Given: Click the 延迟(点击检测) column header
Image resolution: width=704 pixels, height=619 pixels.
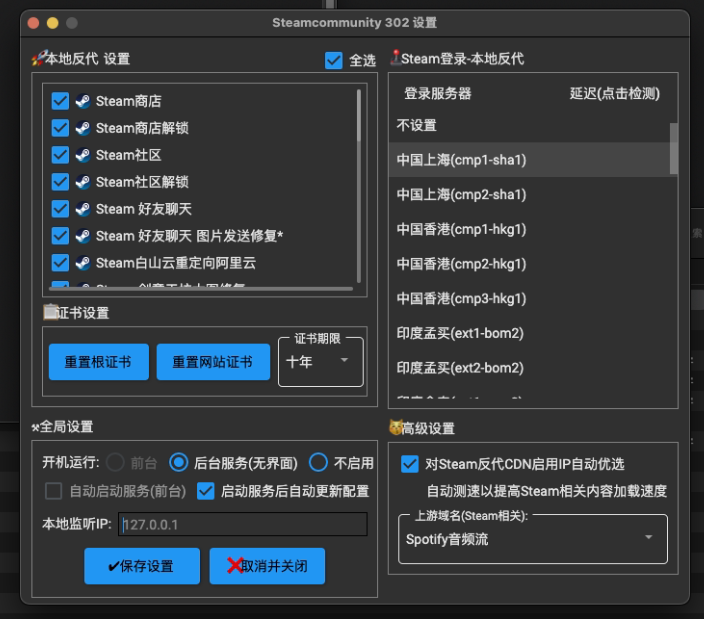Looking at the screenshot, I should [615, 93].
